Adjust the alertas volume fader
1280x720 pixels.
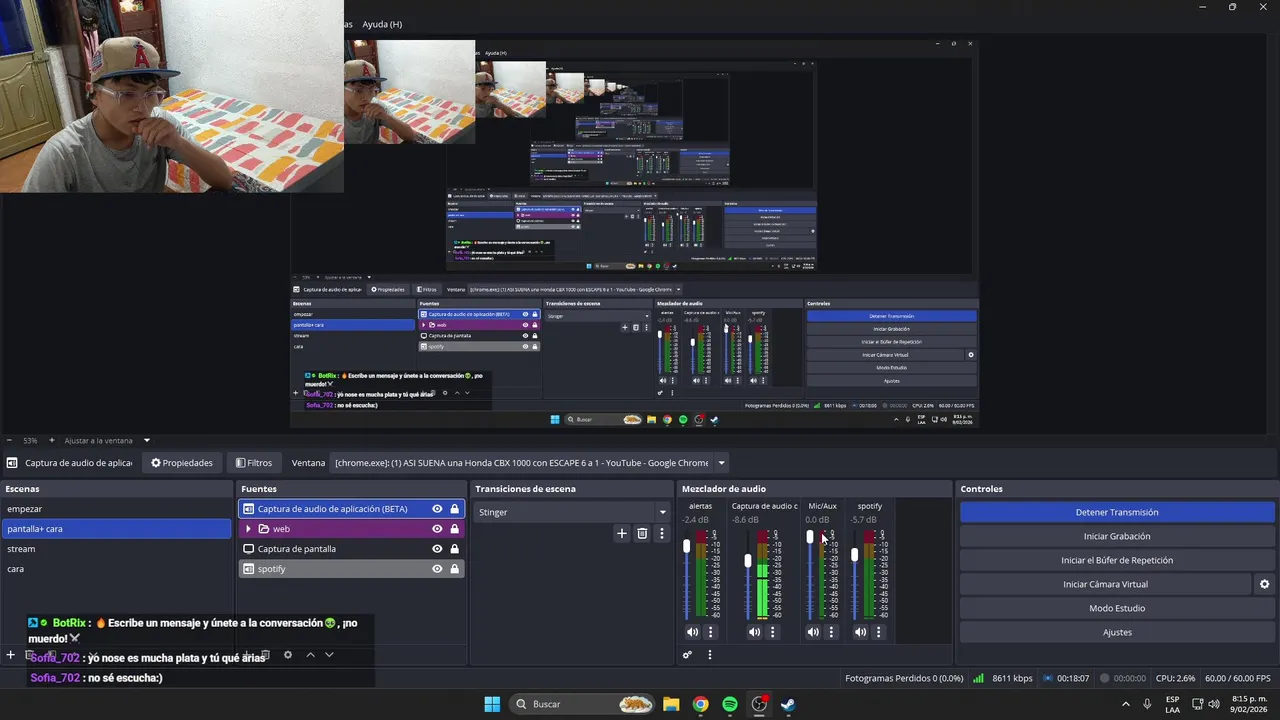(687, 546)
